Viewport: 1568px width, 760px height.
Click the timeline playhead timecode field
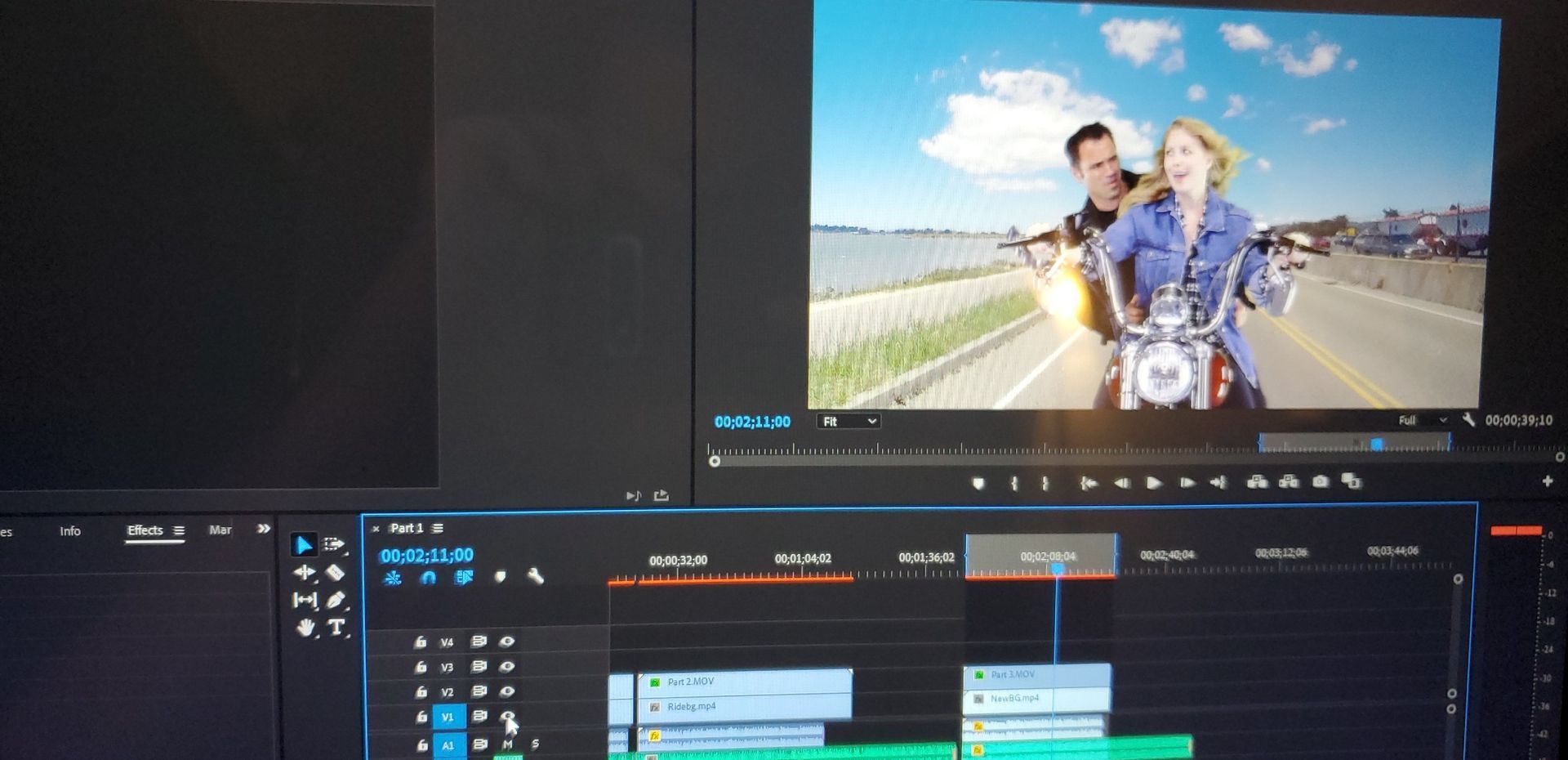click(426, 556)
